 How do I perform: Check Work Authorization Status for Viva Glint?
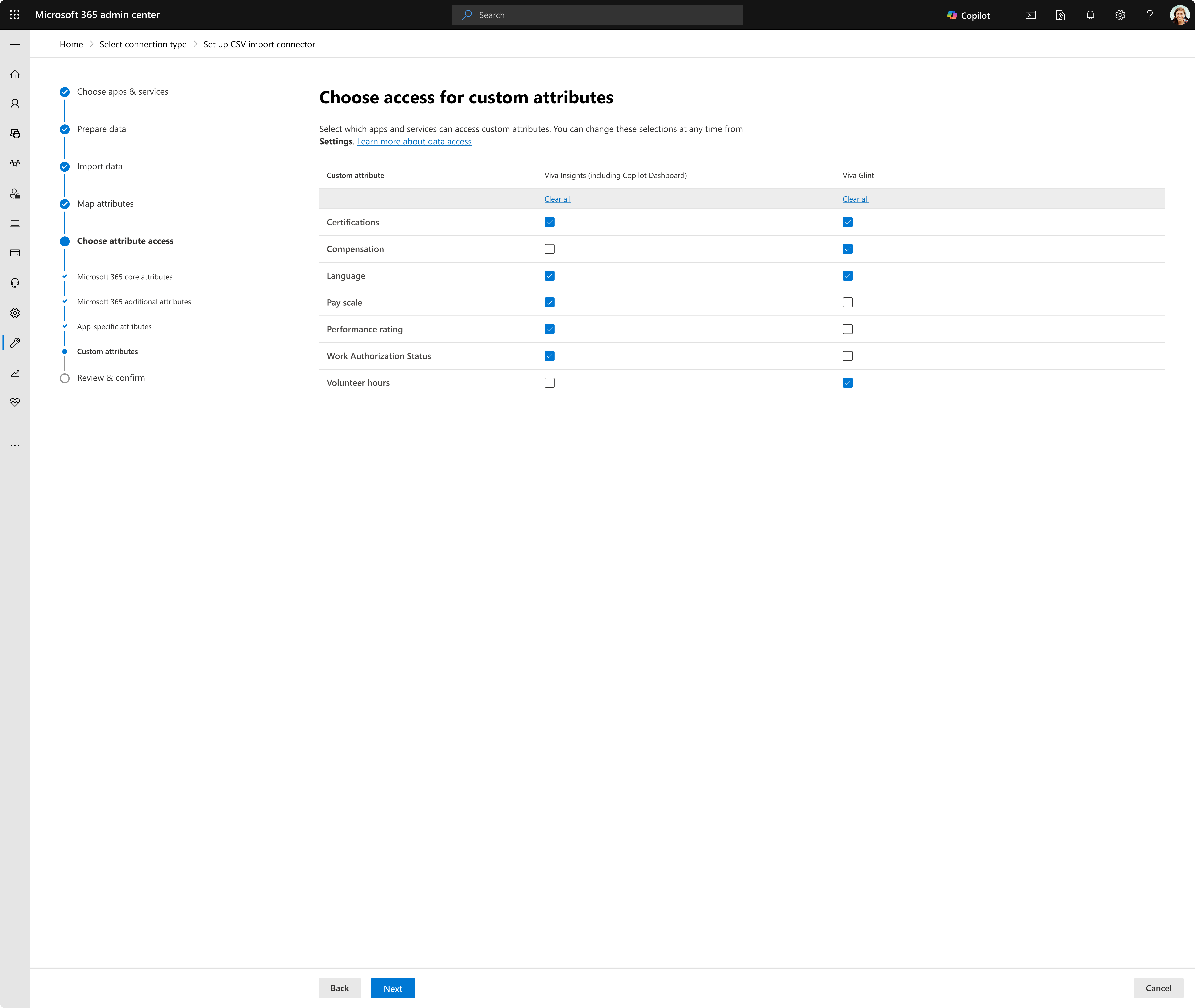[x=848, y=356]
